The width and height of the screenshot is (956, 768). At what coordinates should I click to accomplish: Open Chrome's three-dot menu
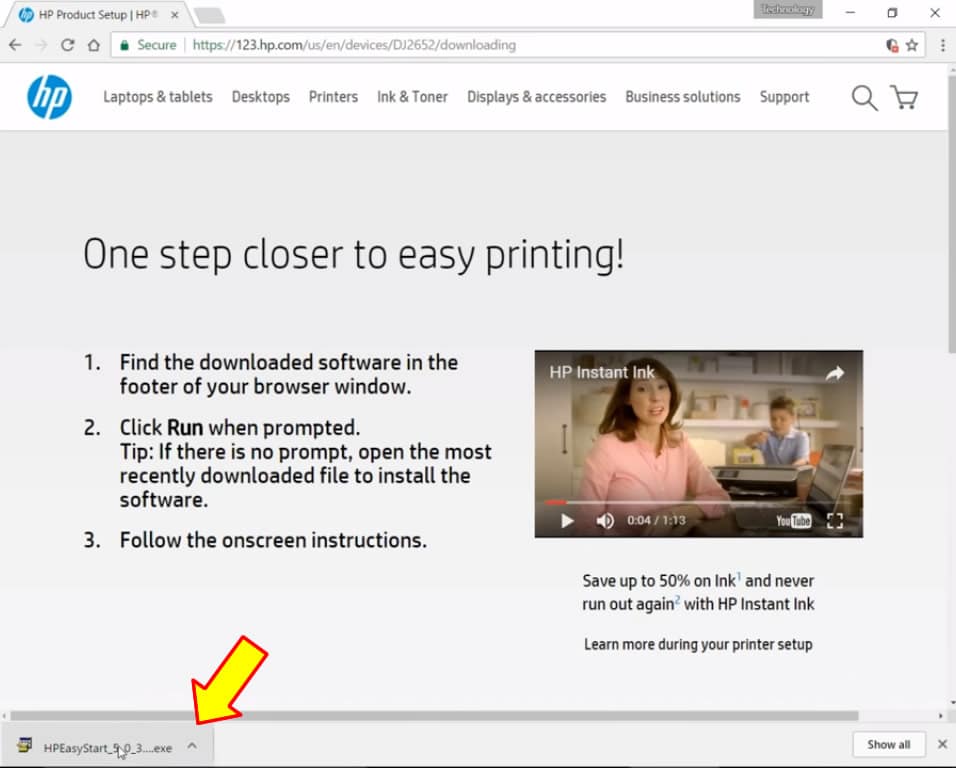click(939, 45)
